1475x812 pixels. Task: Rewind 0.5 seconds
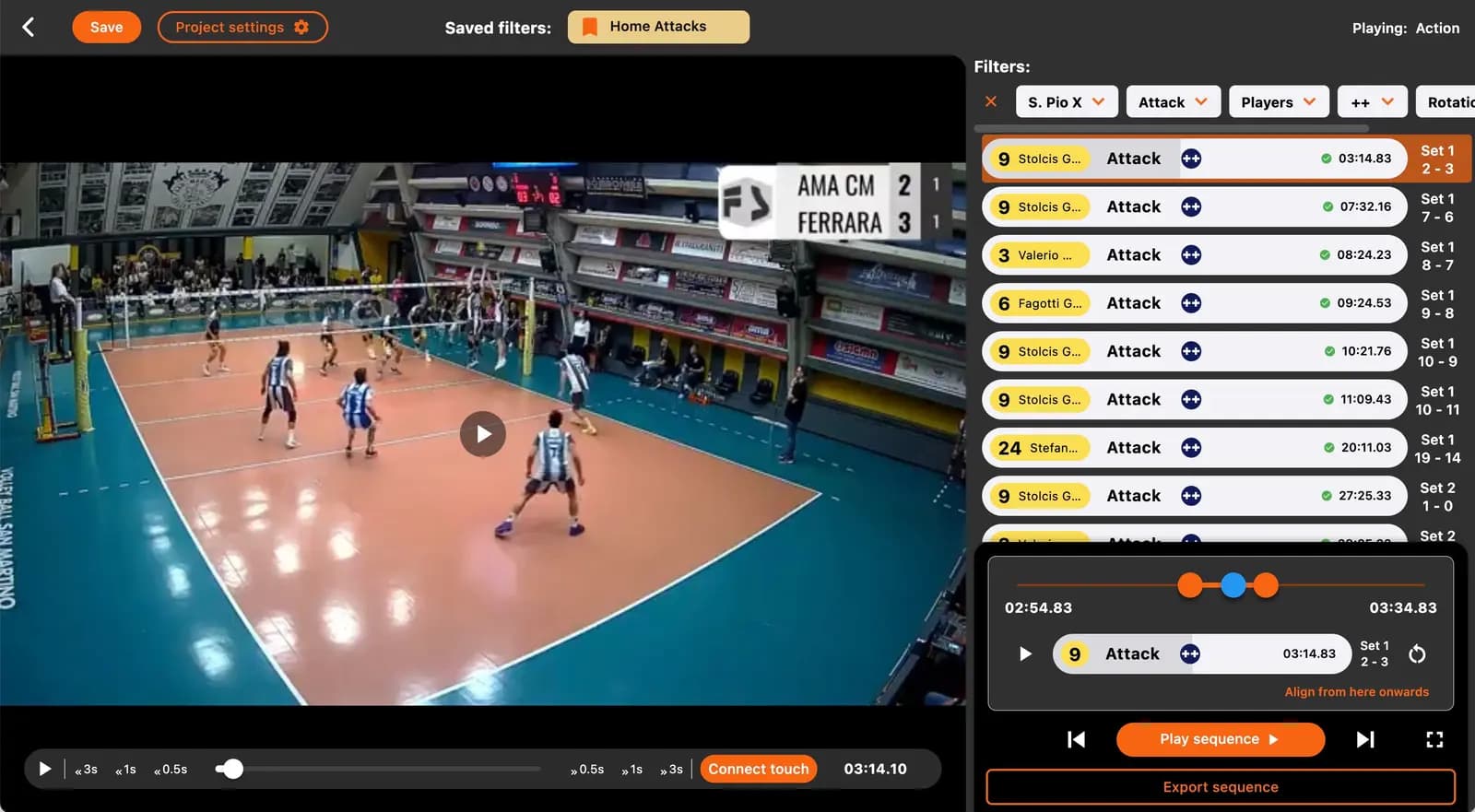click(x=171, y=770)
